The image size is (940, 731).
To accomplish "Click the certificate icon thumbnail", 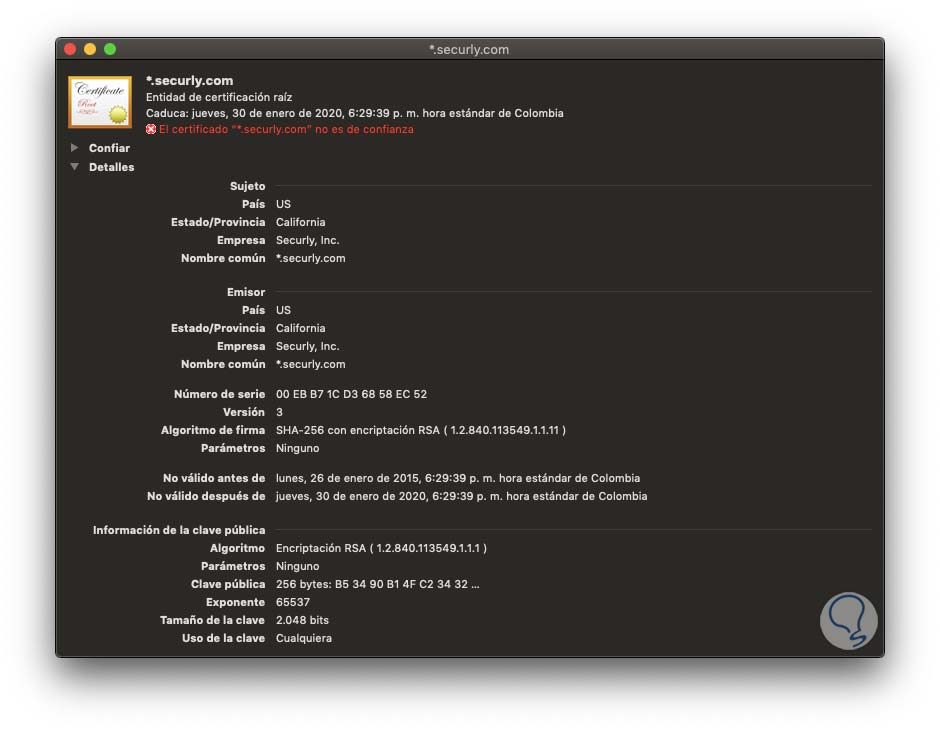I will (x=100, y=101).
